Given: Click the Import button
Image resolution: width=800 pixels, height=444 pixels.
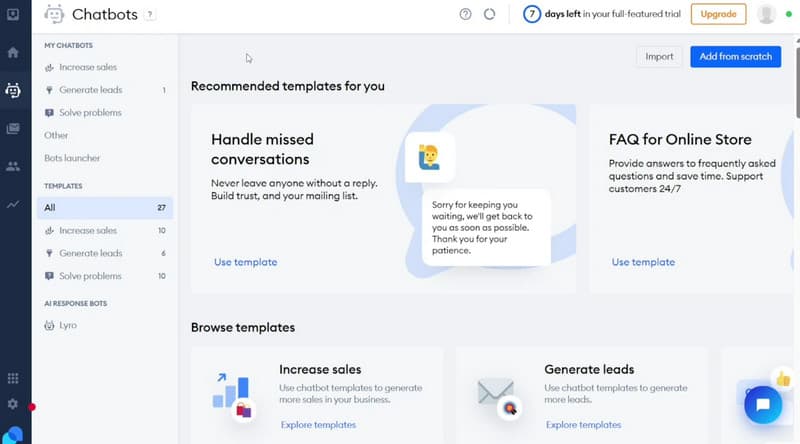Looking at the screenshot, I should click(659, 57).
